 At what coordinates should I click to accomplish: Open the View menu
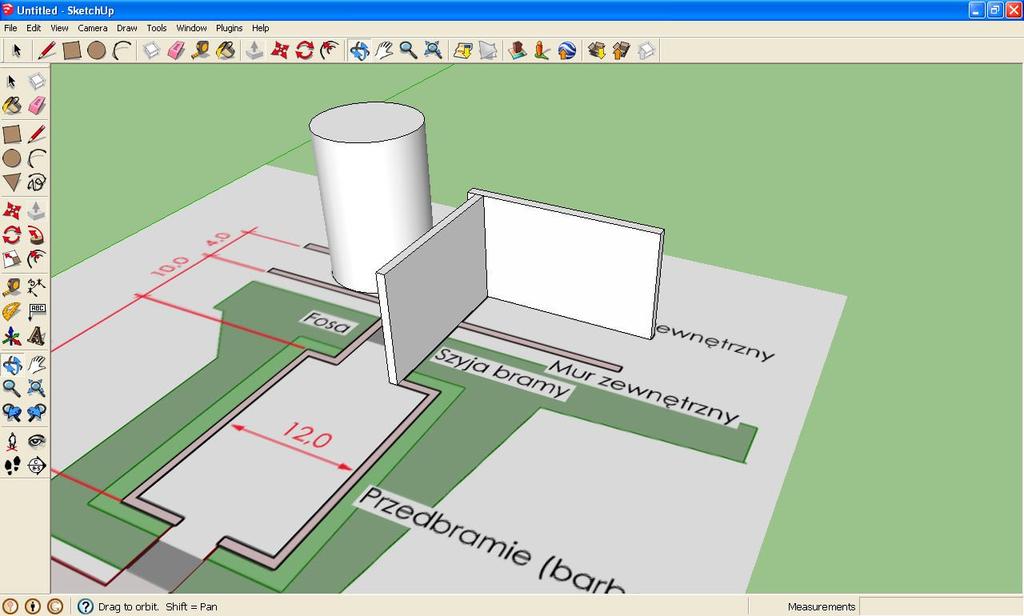59,28
